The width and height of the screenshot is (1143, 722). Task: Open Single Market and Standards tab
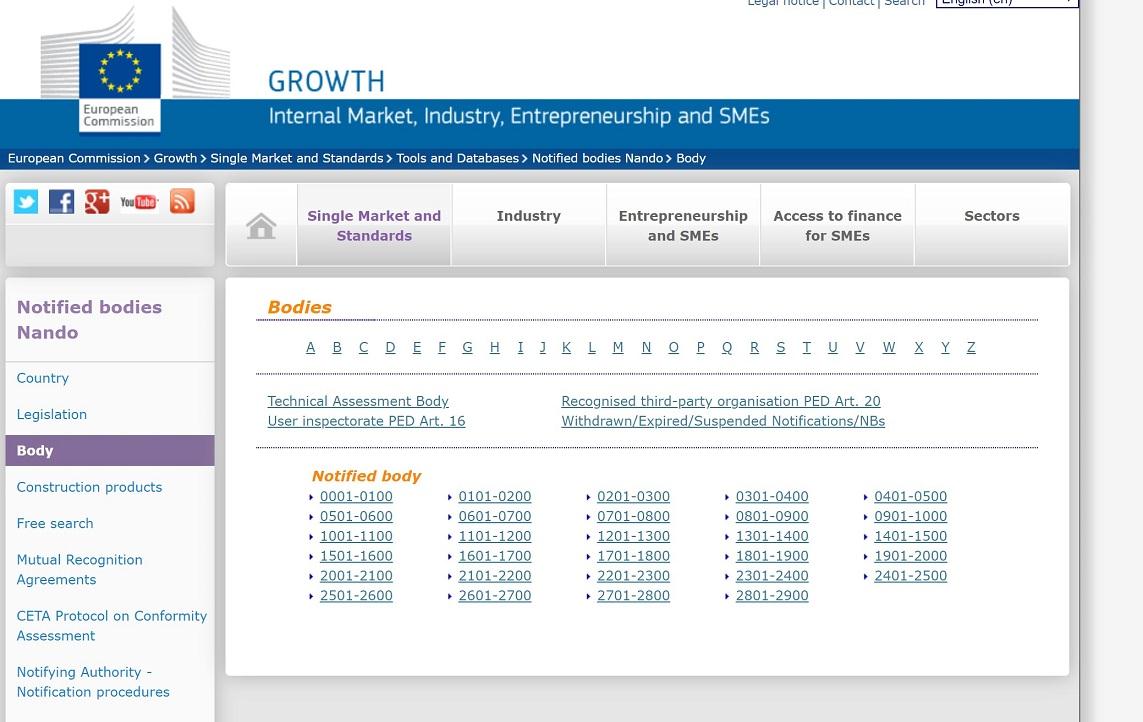coord(374,225)
